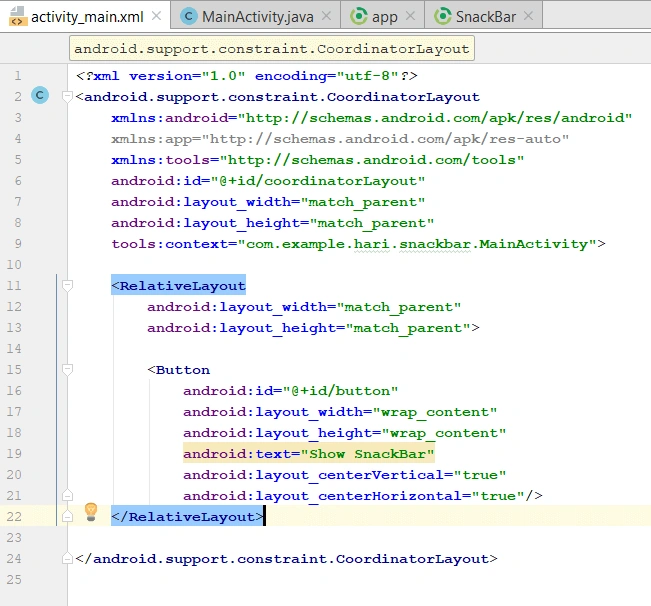Click the class gutter icon on line 2
This screenshot has height=606, width=651.
(40, 95)
